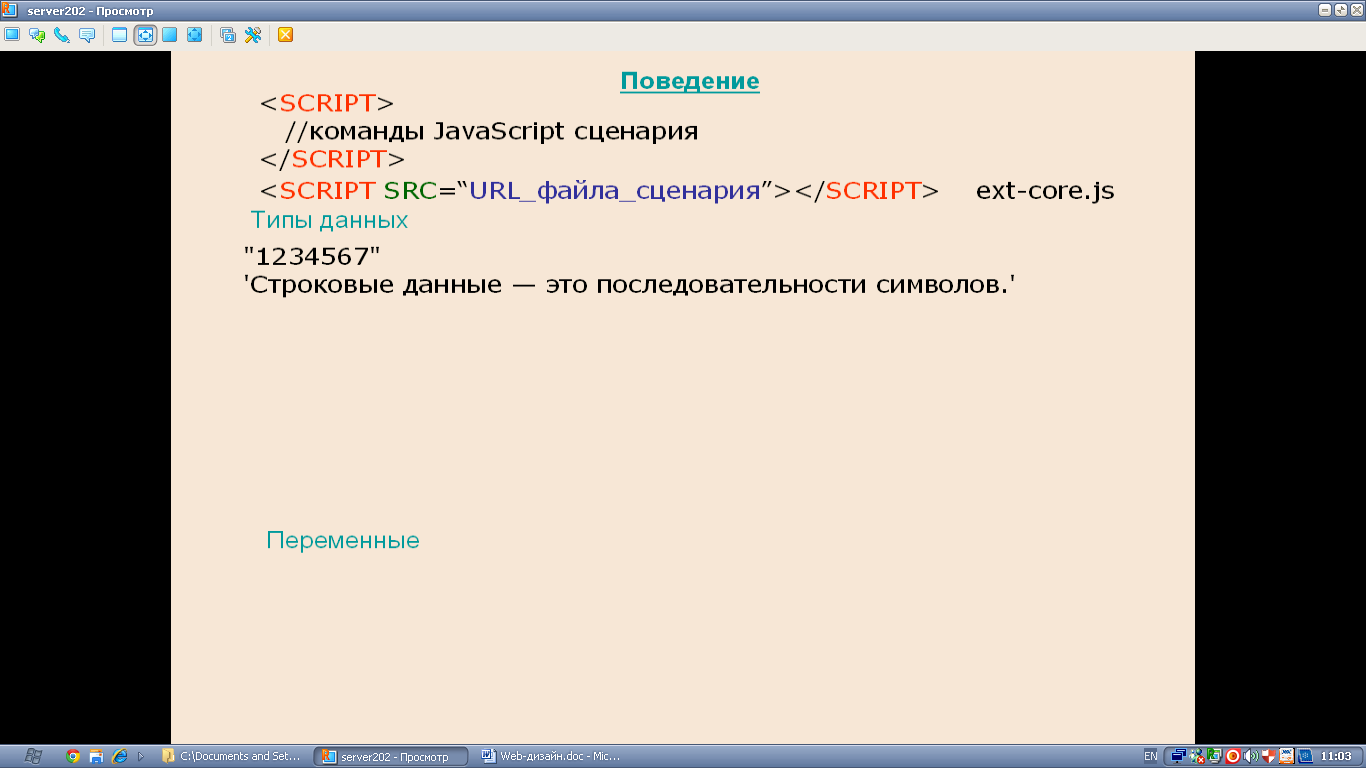The width and height of the screenshot is (1366, 768).
Task: Expand the quick launch overflow arrow
Action: [141, 756]
